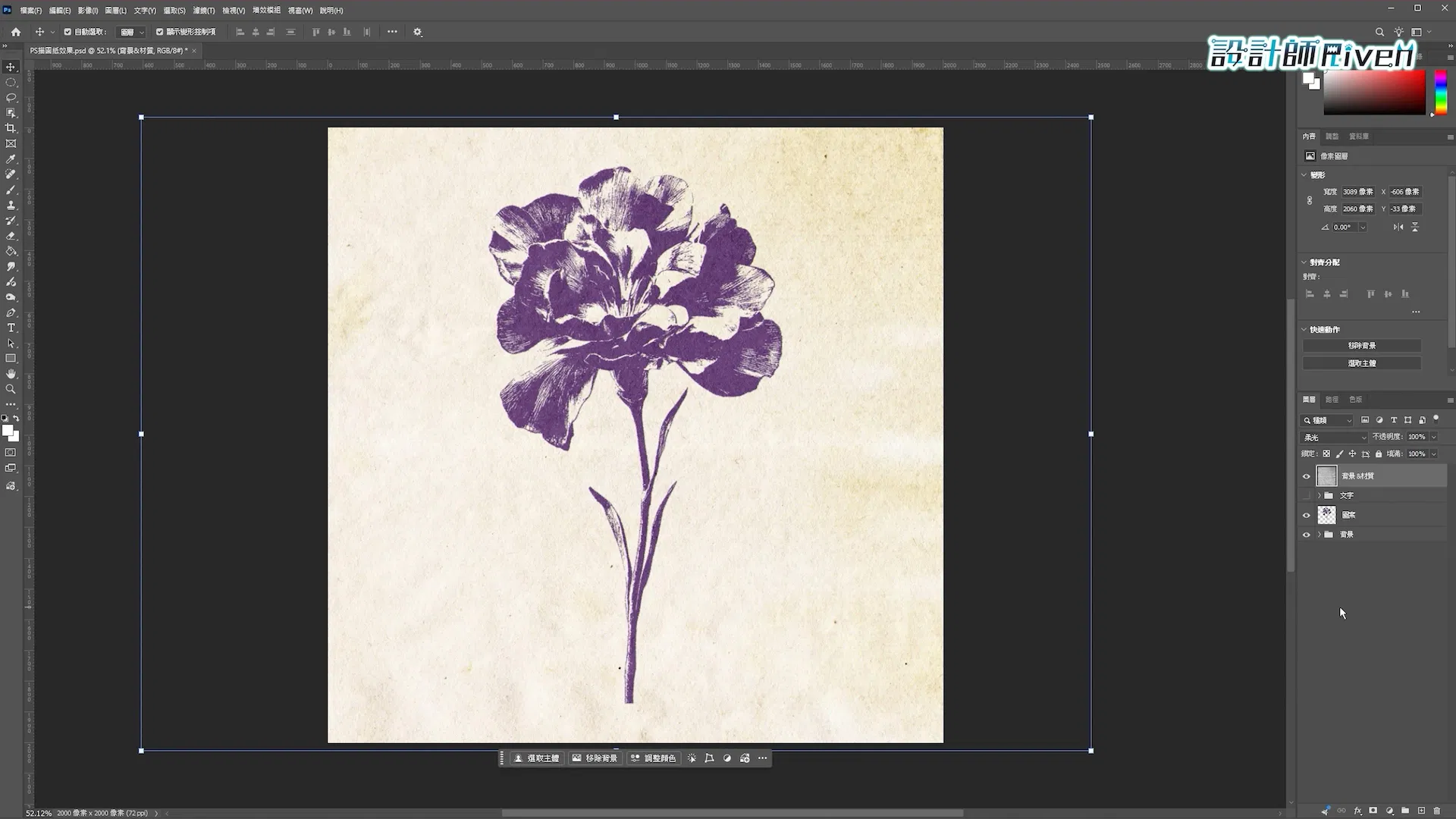Expand the 文字 layer group
This screenshot has width=1456, height=819.
pyautogui.click(x=1319, y=495)
